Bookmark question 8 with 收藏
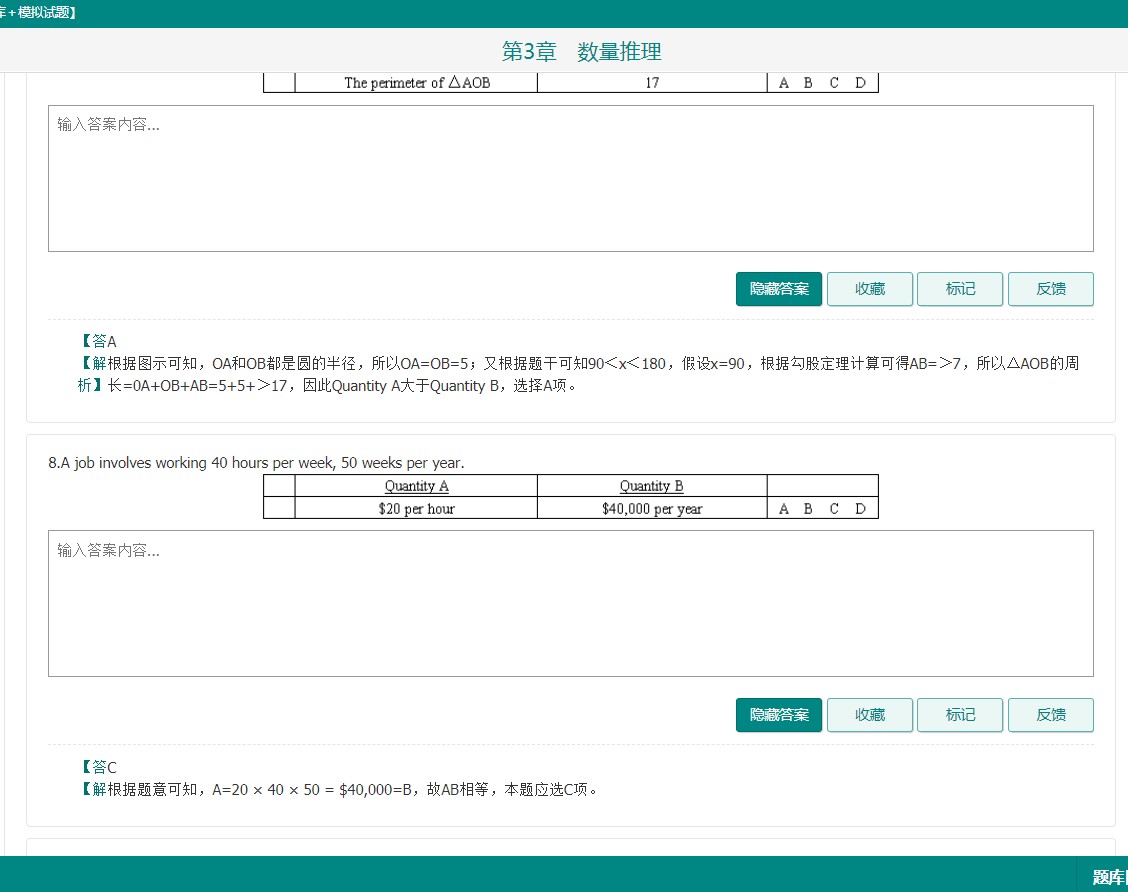Viewport: 1128px width, 892px height. (x=870, y=715)
